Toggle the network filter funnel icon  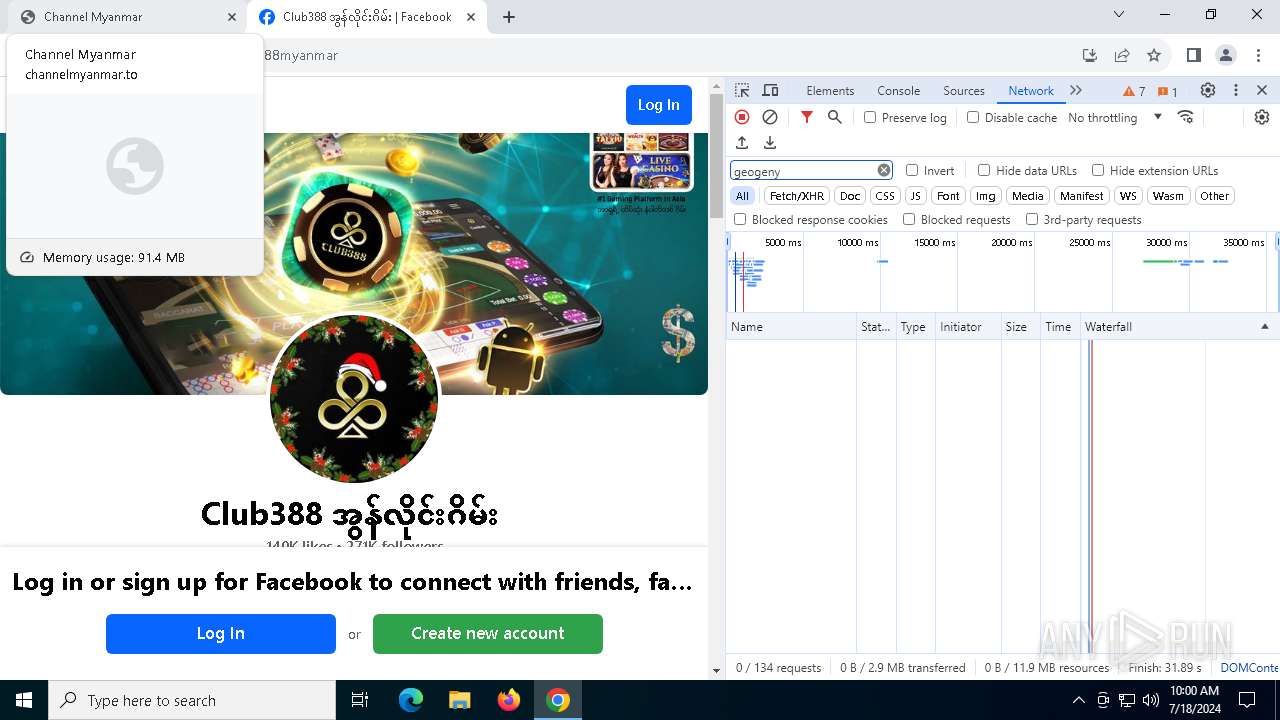(807, 117)
